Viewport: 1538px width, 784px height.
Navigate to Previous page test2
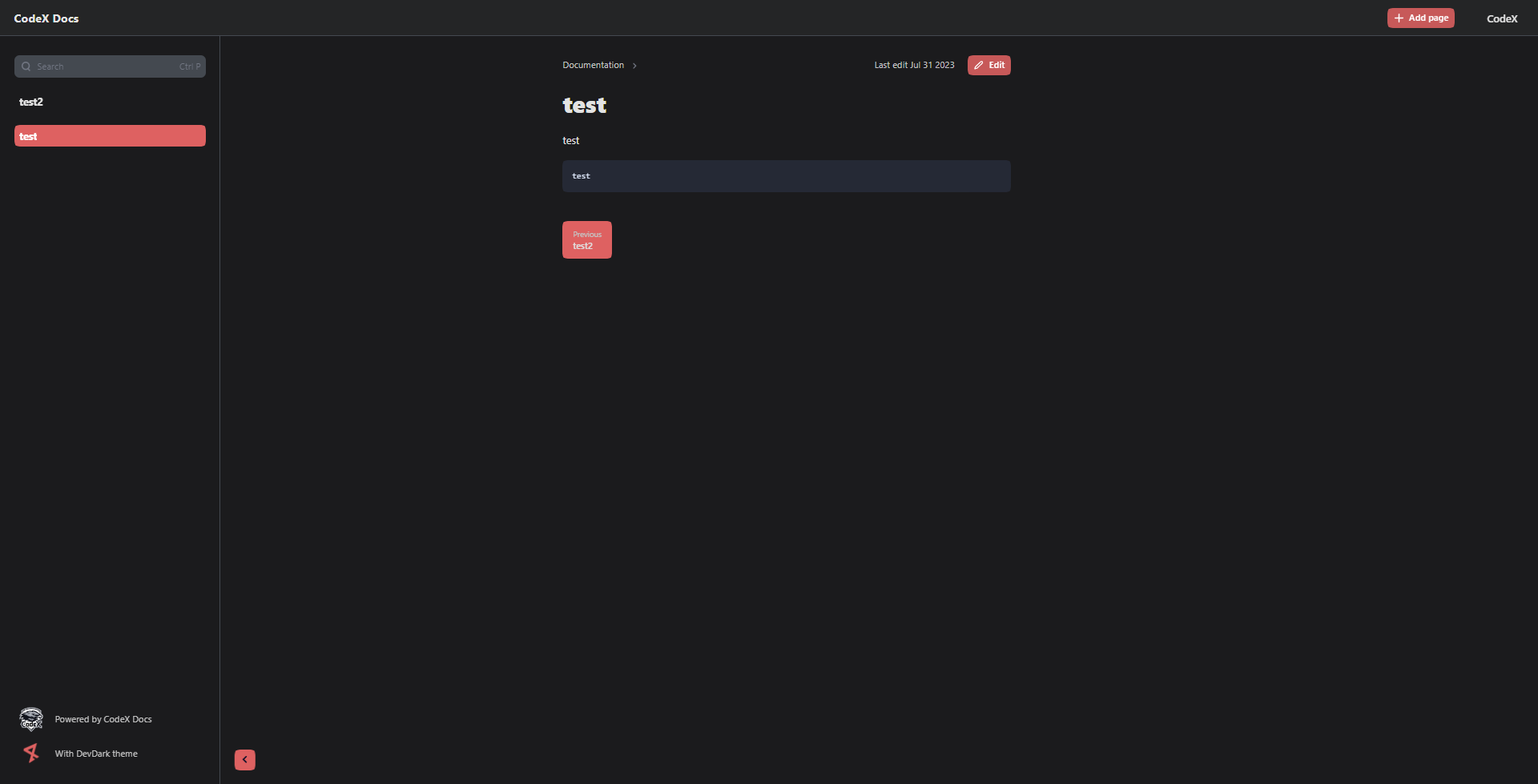[x=586, y=239]
